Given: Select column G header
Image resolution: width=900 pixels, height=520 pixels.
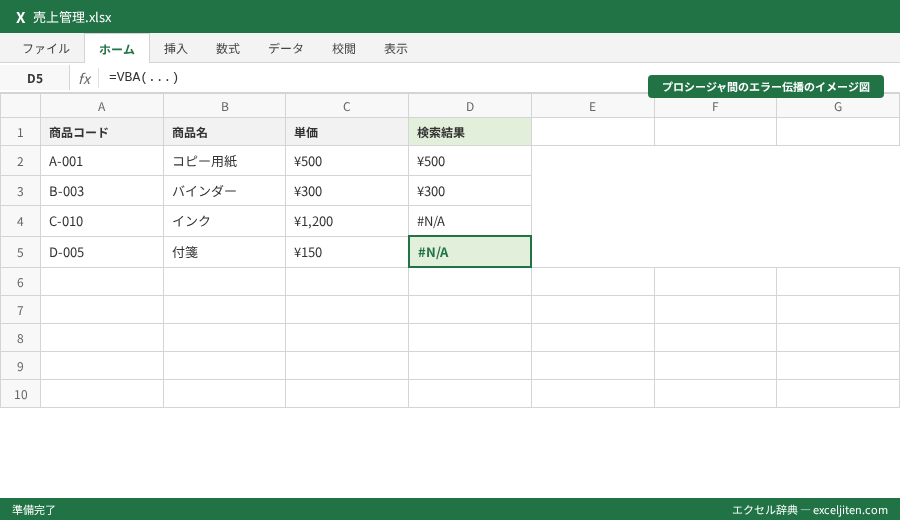Looking at the screenshot, I should pyautogui.click(x=838, y=107).
